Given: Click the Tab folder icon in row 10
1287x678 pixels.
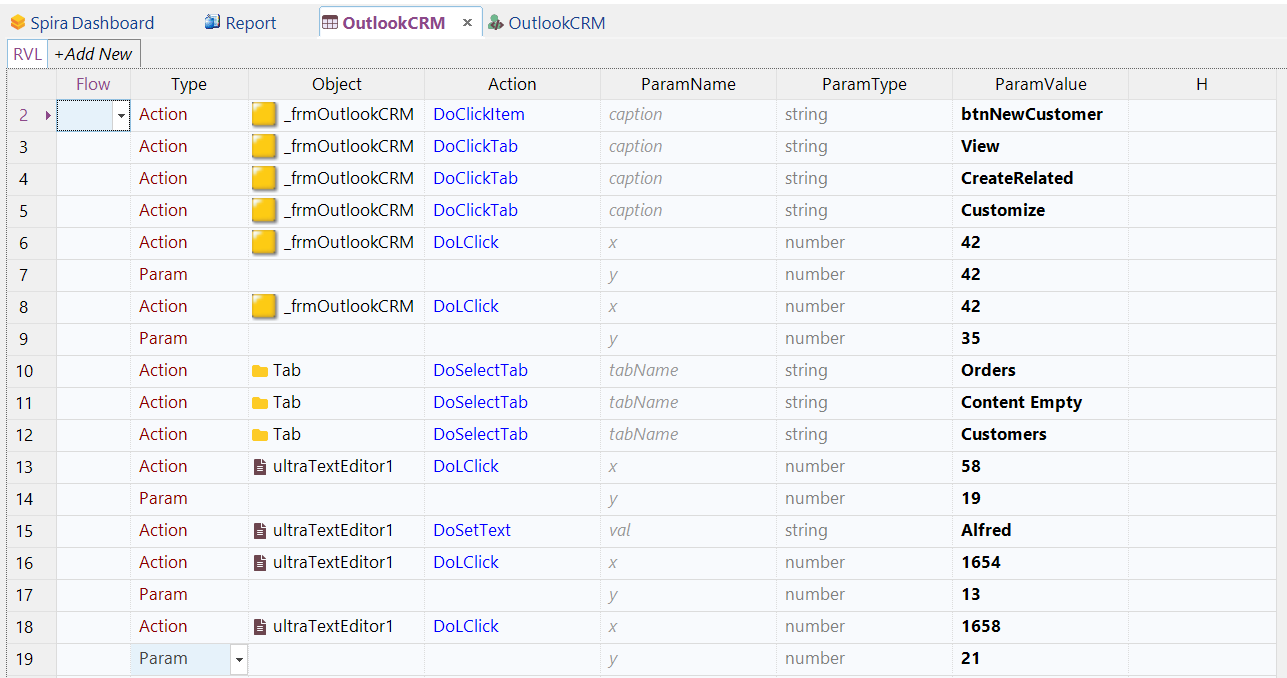Looking at the screenshot, I should tap(260, 371).
